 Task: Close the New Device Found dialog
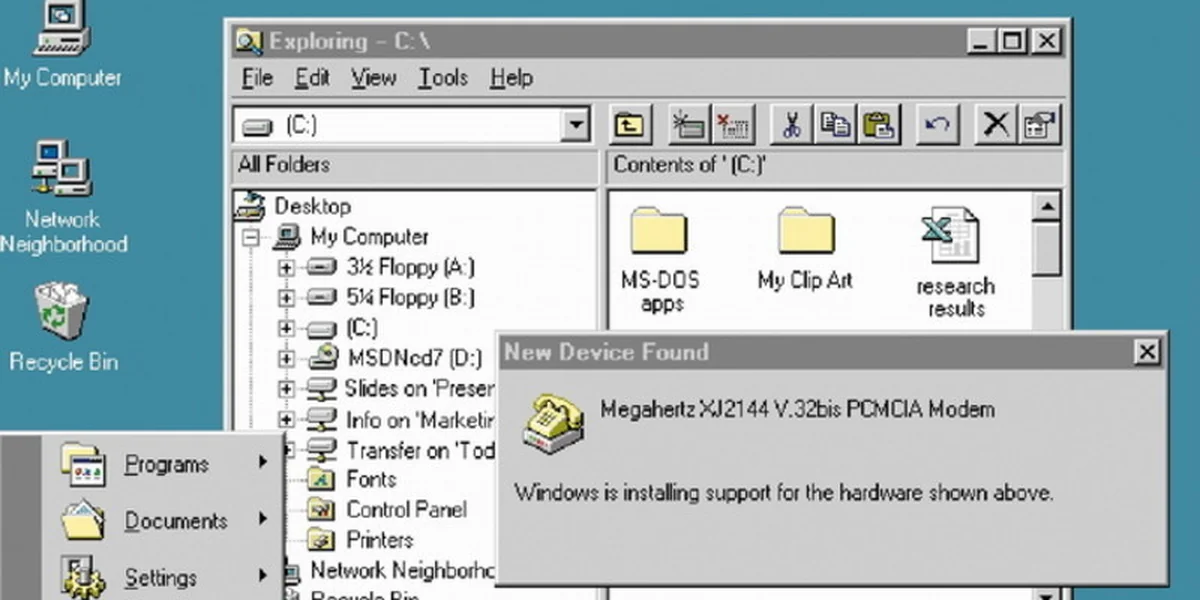point(1146,352)
